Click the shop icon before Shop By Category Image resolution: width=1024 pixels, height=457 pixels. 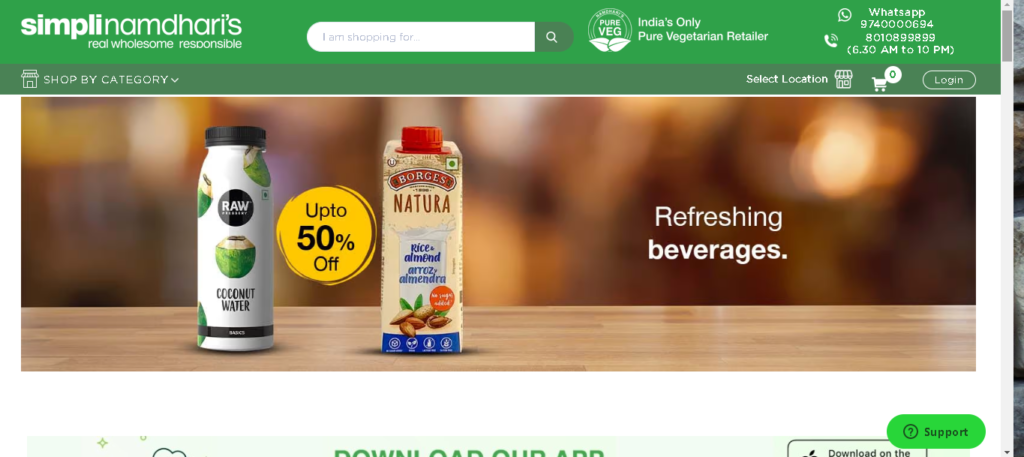tap(30, 79)
